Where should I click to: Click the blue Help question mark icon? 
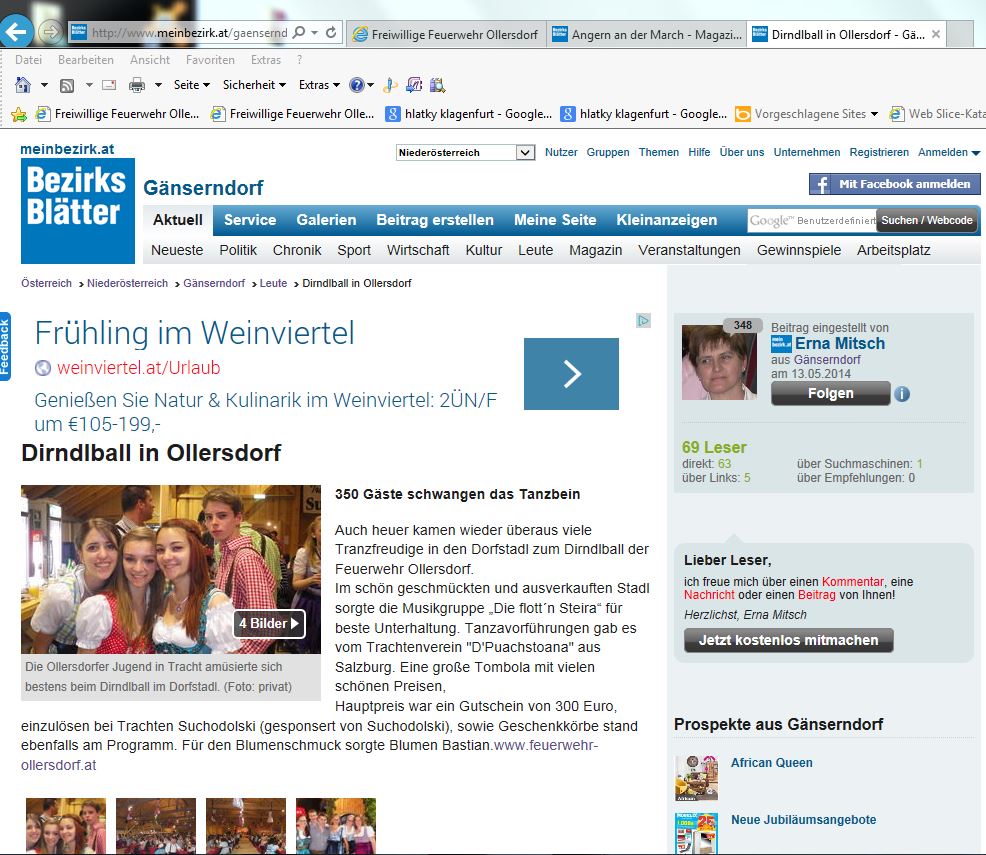coord(357,85)
